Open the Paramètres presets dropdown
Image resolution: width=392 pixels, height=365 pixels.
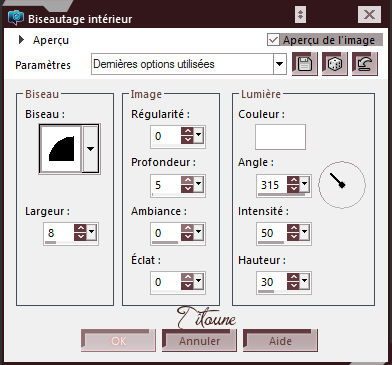[x=279, y=64]
